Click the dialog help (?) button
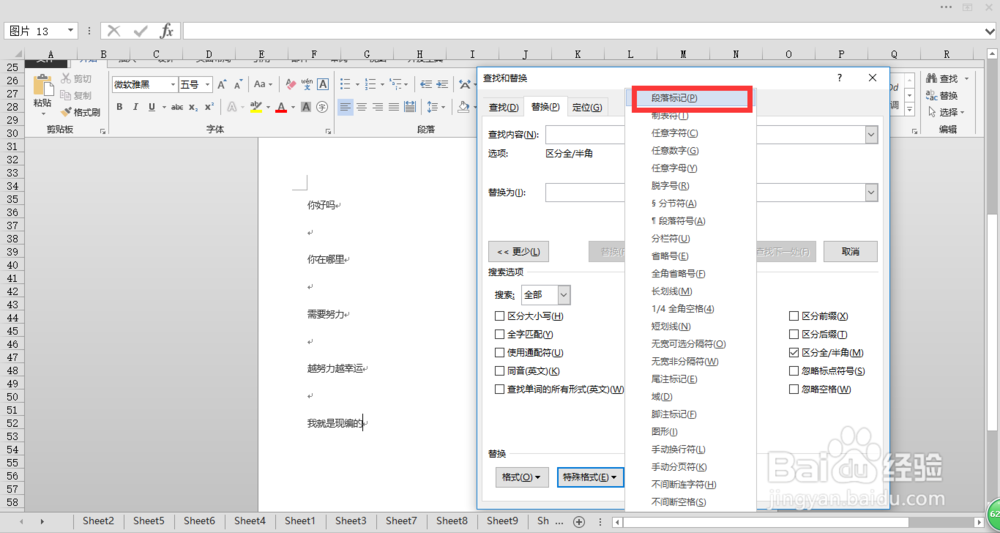This screenshot has width=1000, height=533. [x=839, y=78]
